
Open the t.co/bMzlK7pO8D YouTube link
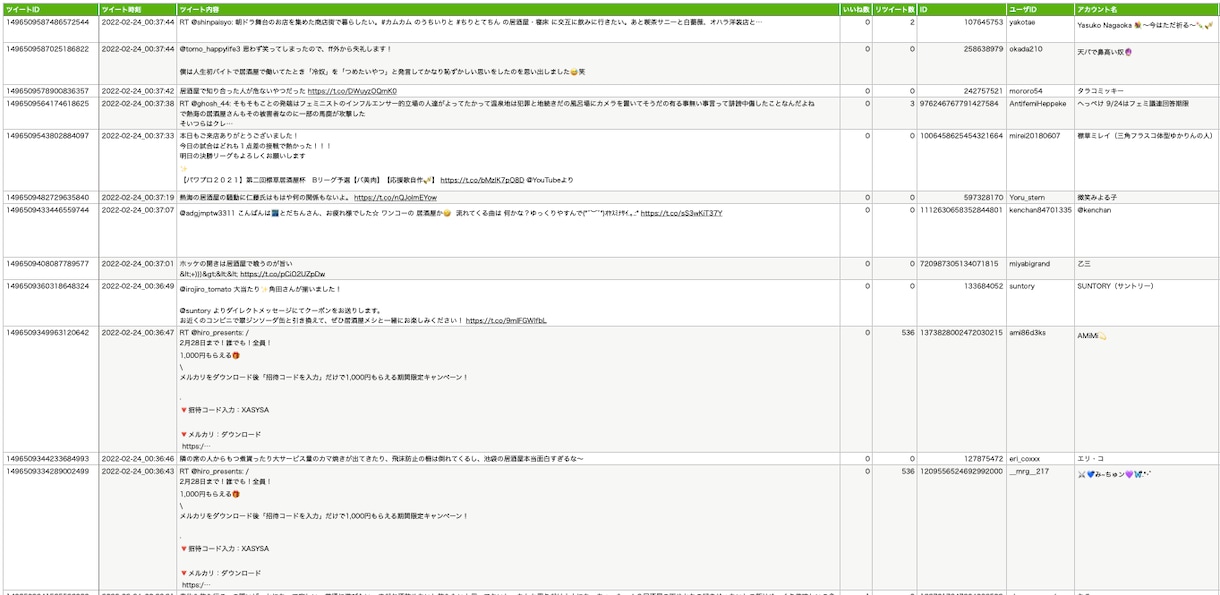(483, 180)
